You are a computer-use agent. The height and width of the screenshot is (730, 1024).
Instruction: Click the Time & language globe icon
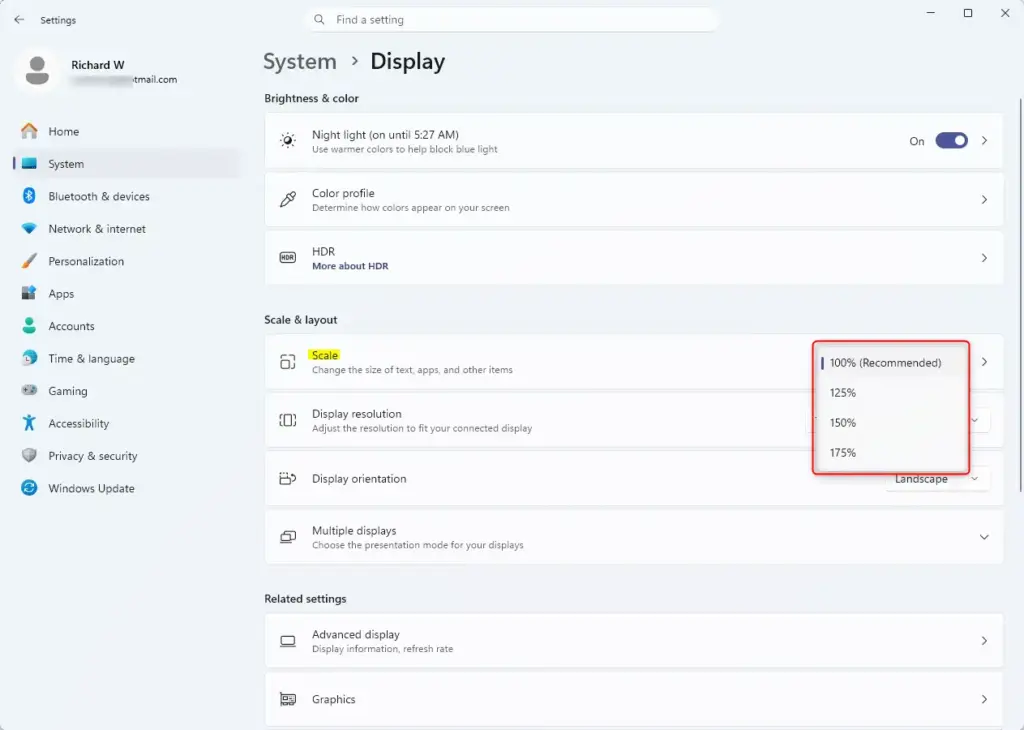[29, 358]
